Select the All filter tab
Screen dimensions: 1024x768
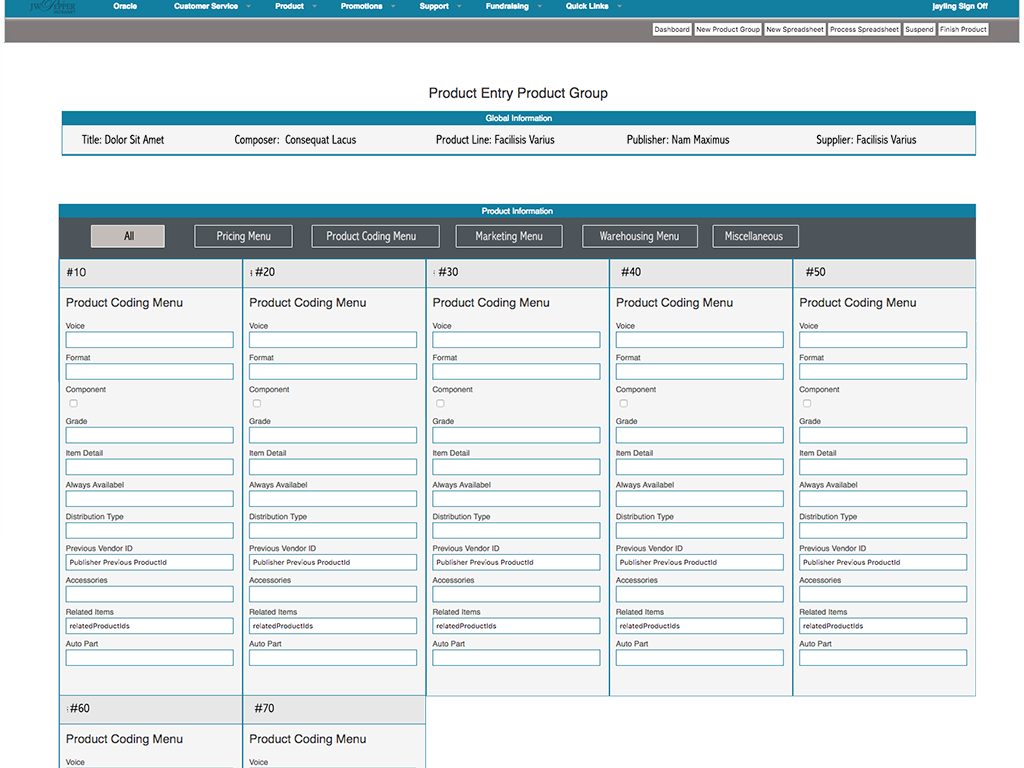[128, 237]
